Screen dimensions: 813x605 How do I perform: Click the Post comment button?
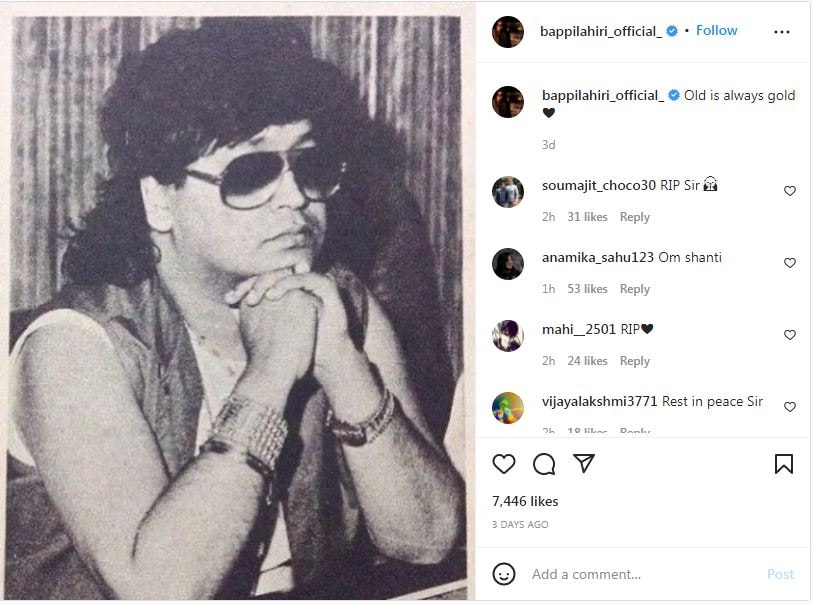coord(780,574)
